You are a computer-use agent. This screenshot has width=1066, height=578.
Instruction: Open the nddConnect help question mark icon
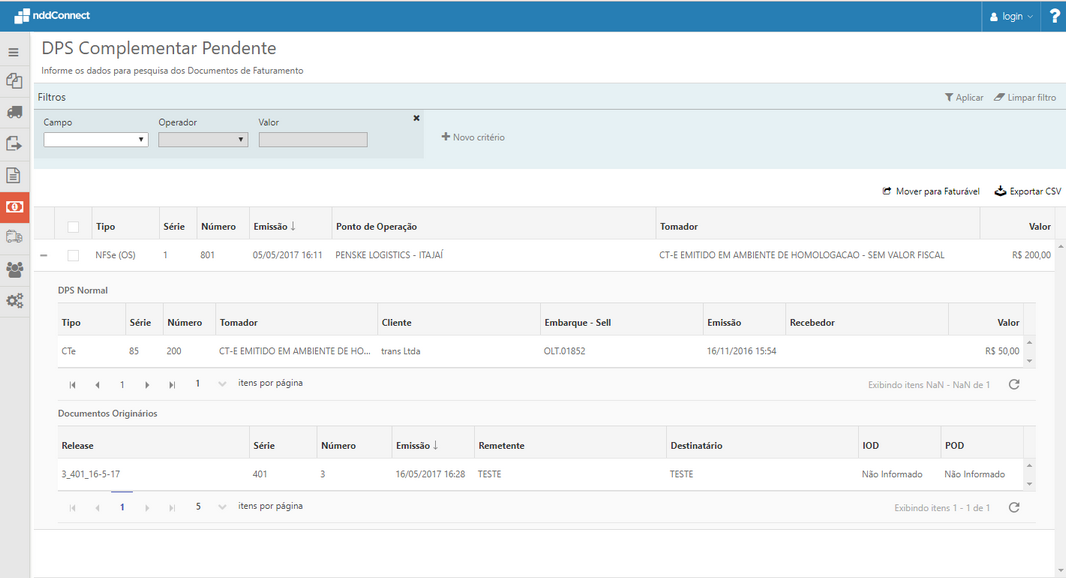(x=1054, y=16)
